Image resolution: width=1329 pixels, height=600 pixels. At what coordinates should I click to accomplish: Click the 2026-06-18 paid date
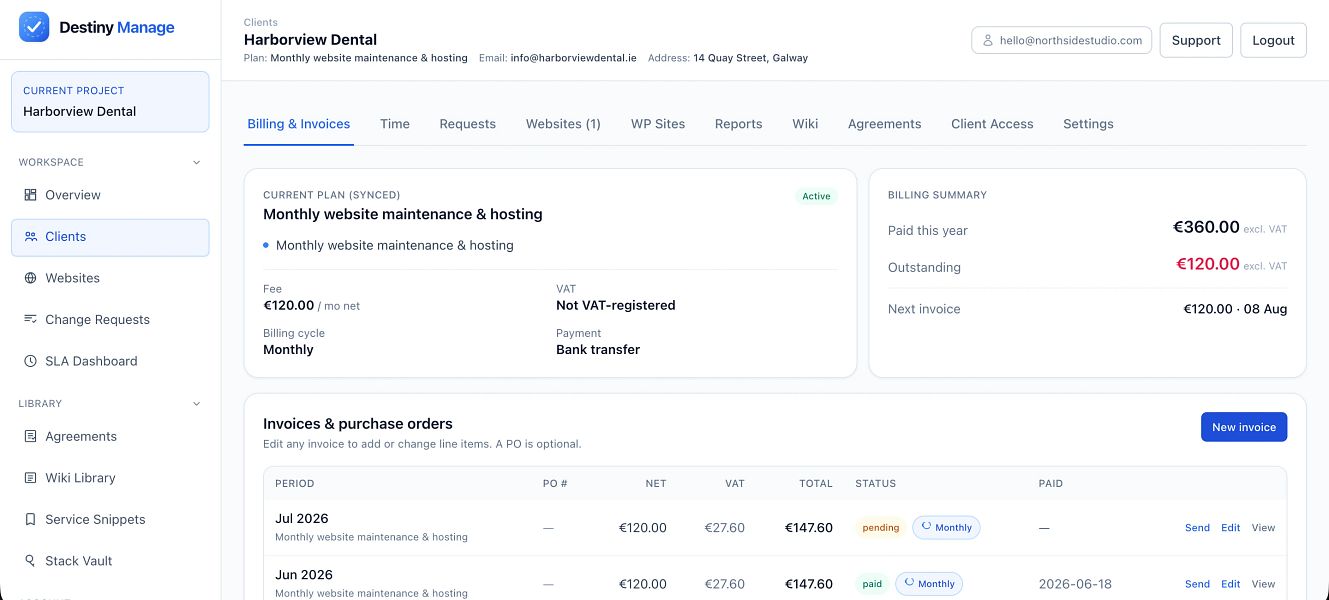[1075, 584]
